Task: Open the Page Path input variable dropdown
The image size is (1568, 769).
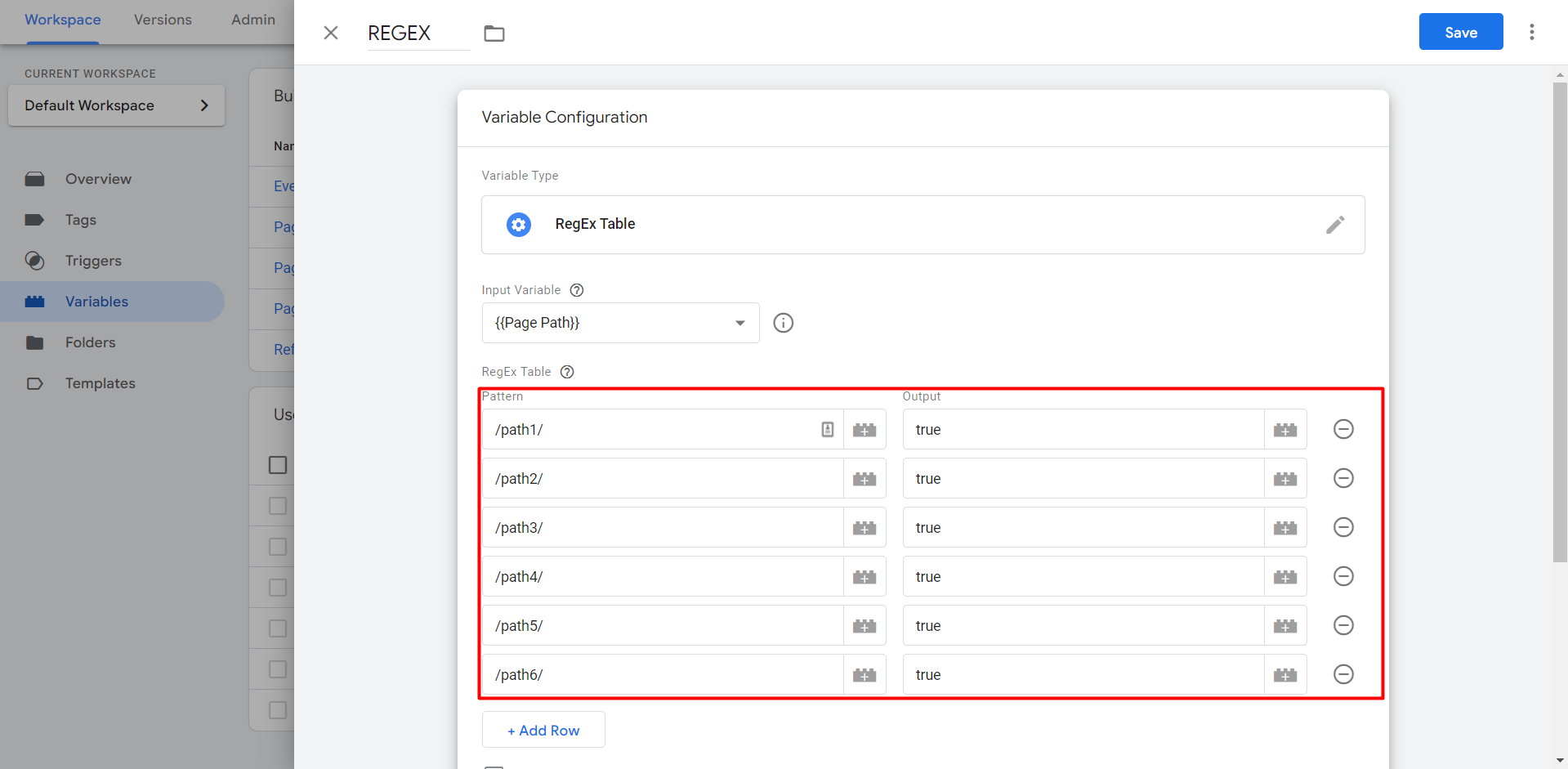Action: (x=621, y=323)
